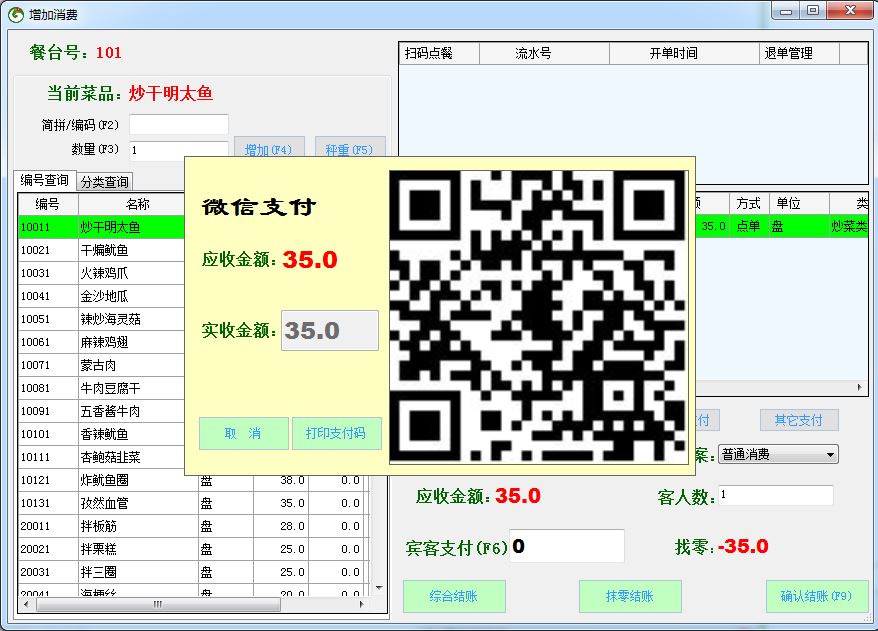Select dish row 10091 五香酱牛肉
Viewport: 878px width, 631px height.
tap(102, 411)
